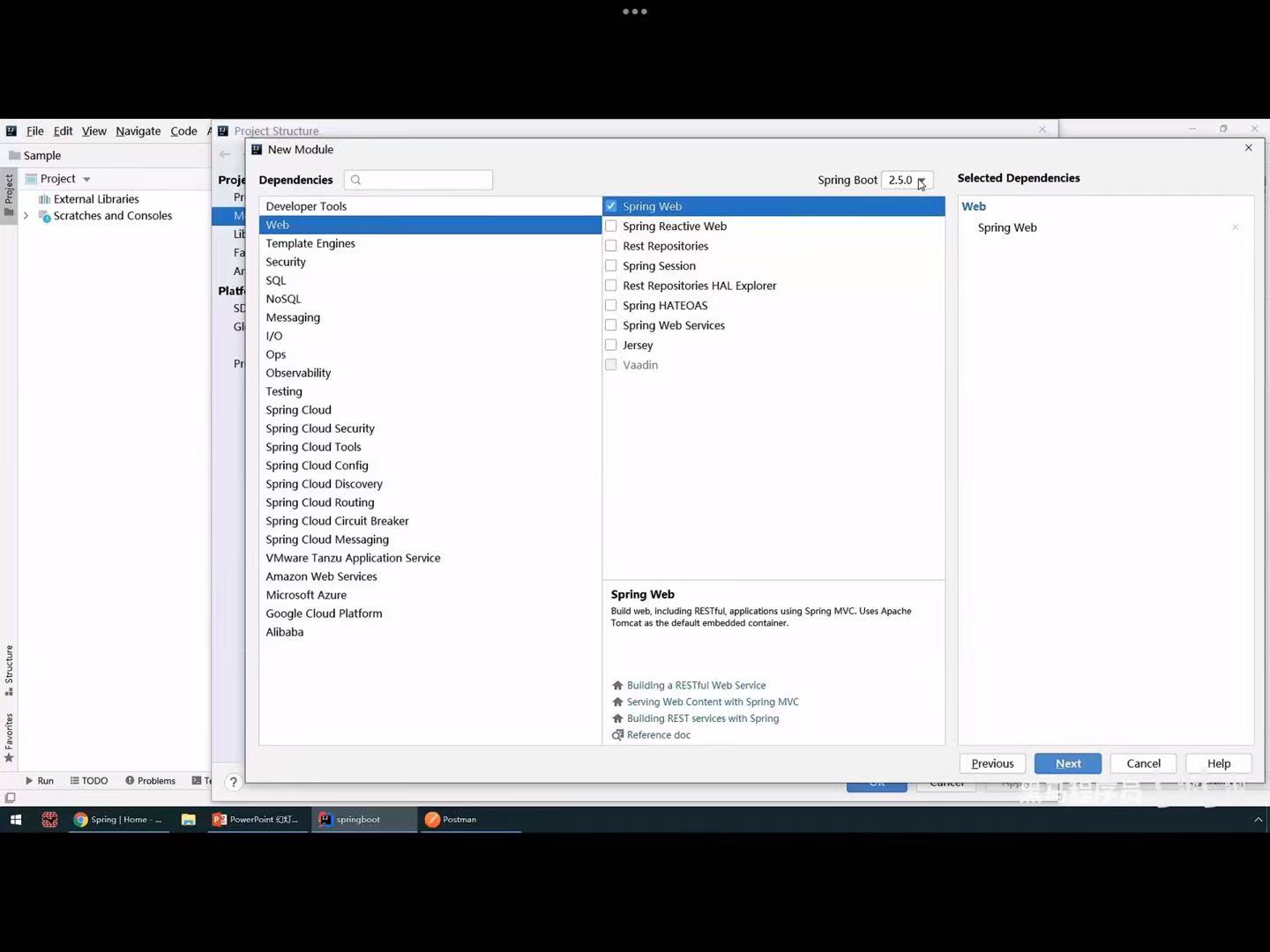Screen dimensions: 1270x952
Task: Select VMware Tanzu Application Service category
Action: coord(430,558)
